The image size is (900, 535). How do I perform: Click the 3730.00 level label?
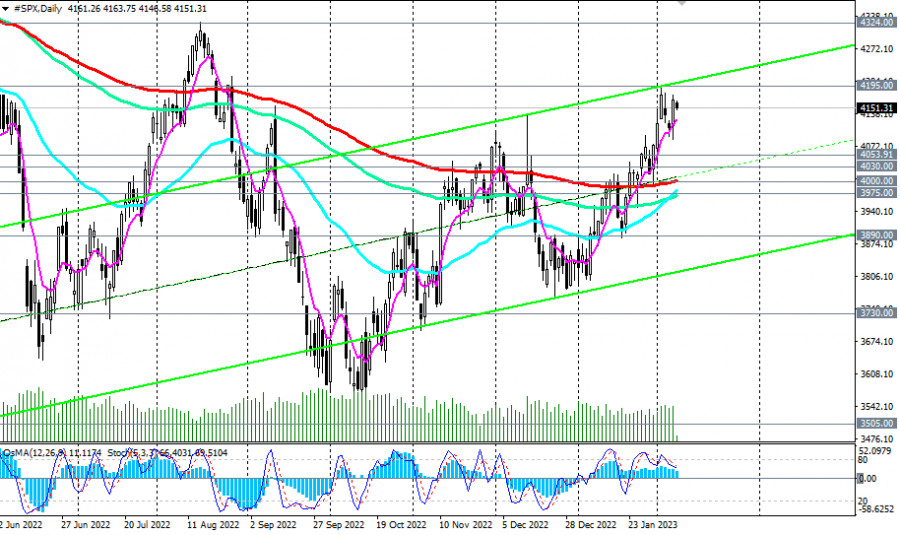[876, 313]
